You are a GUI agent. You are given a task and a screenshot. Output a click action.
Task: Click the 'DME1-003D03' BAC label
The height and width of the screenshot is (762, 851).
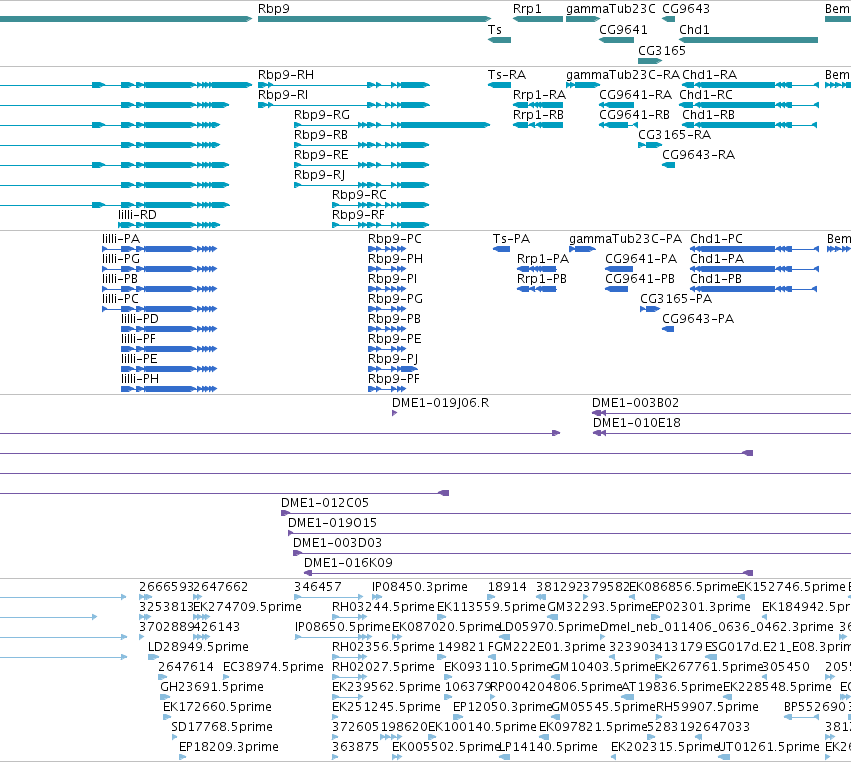(x=337, y=543)
